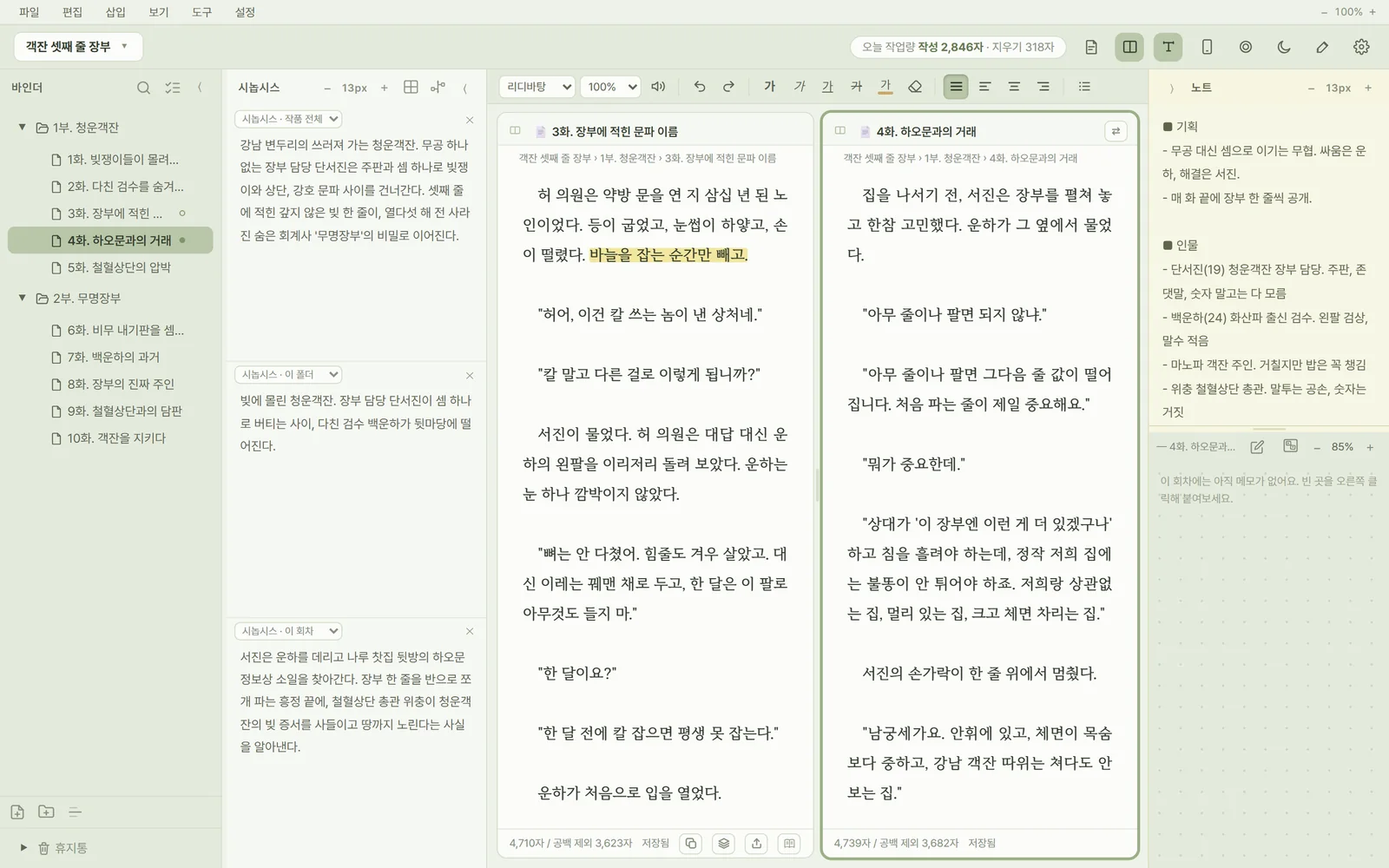Screen dimensions: 1389x868
Task: Apply bold 가 formatting
Action: coord(769,87)
